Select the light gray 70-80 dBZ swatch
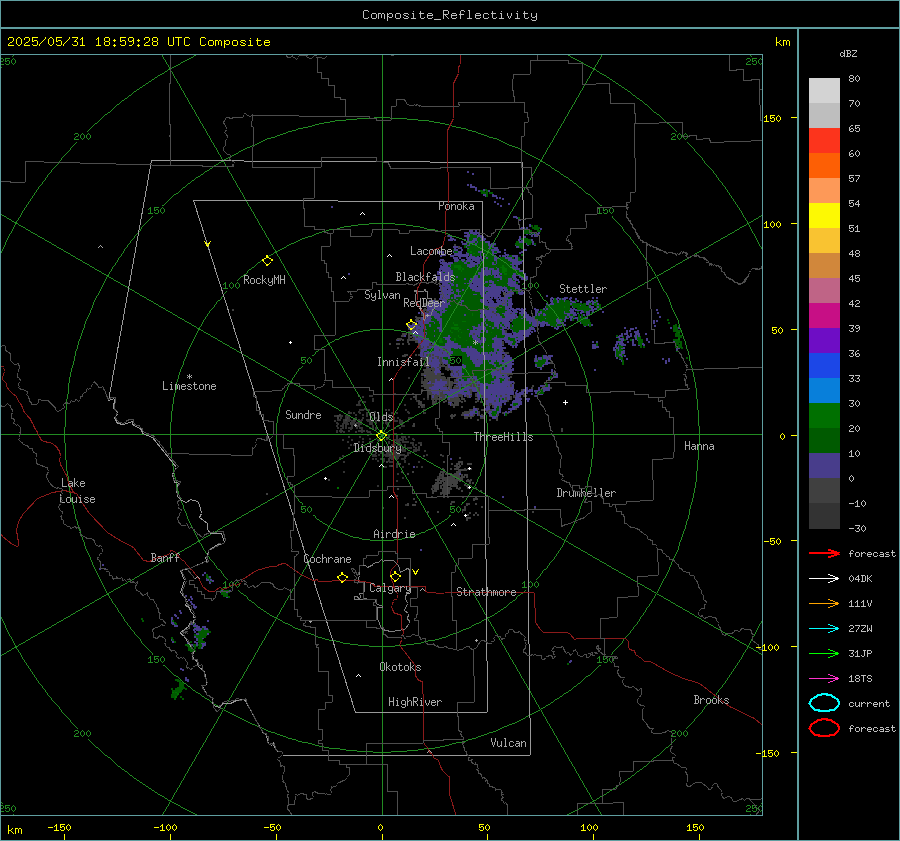This screenshot has width=900, height=841. 824,91
